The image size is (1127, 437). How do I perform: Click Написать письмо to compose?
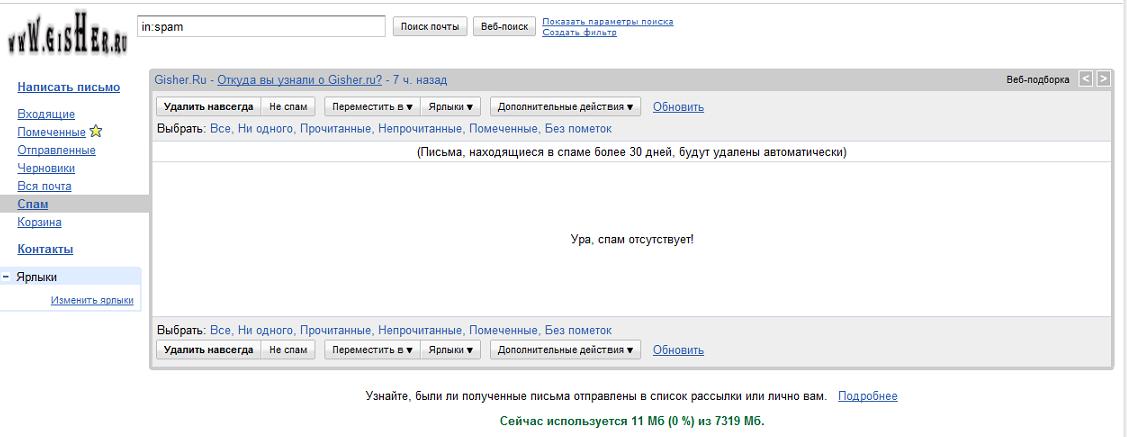(69, 87)
